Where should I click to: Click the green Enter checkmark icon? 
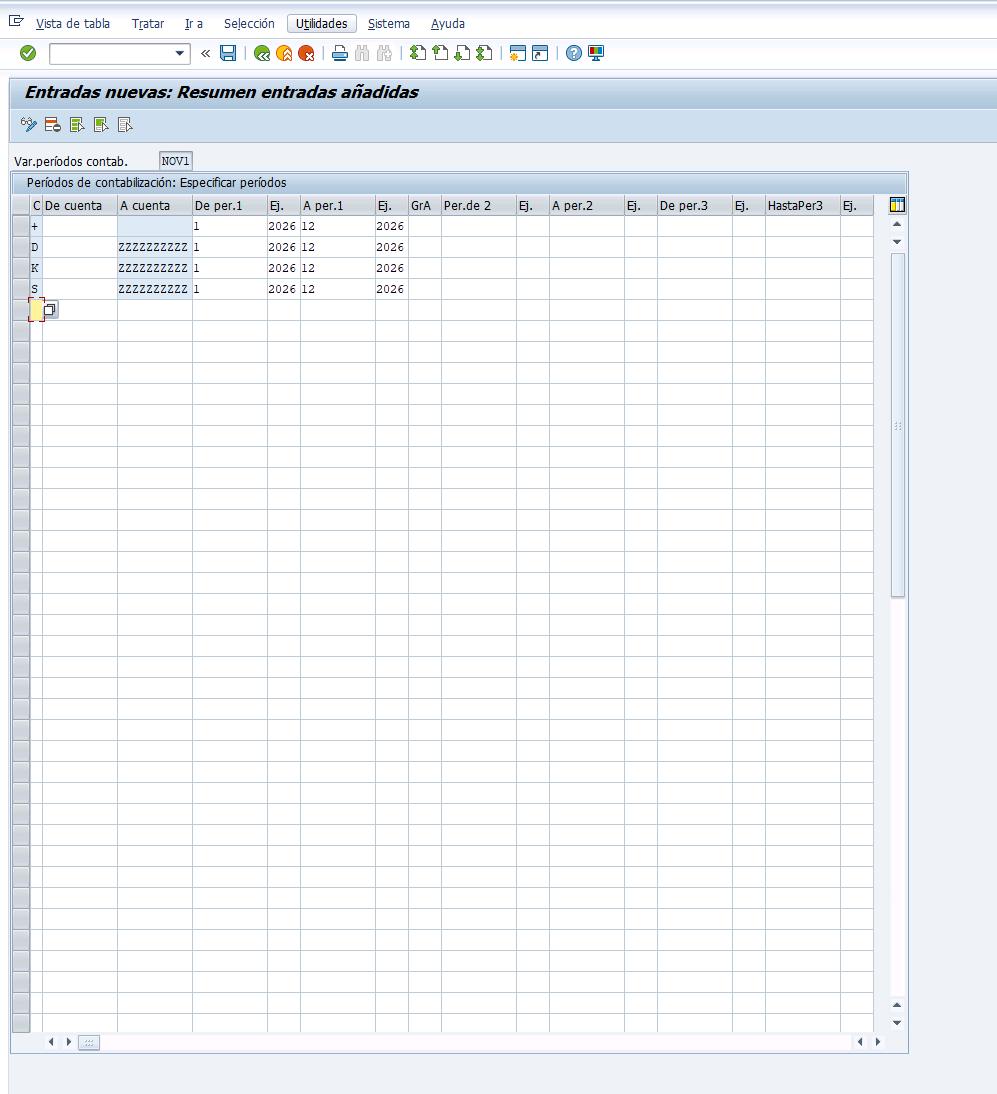[x=28, y=53]
